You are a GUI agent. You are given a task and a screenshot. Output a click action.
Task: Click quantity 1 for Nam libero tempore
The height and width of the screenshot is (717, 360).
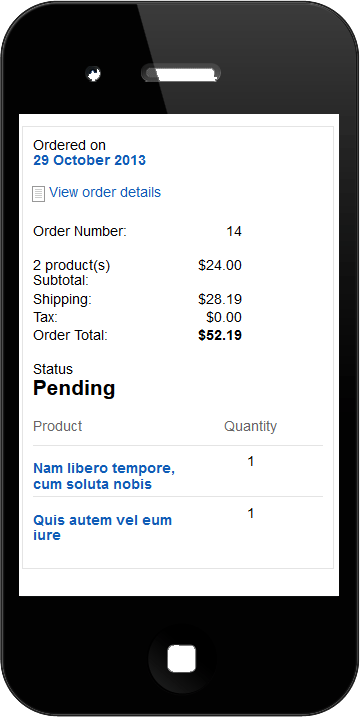(x=251, y=462)
